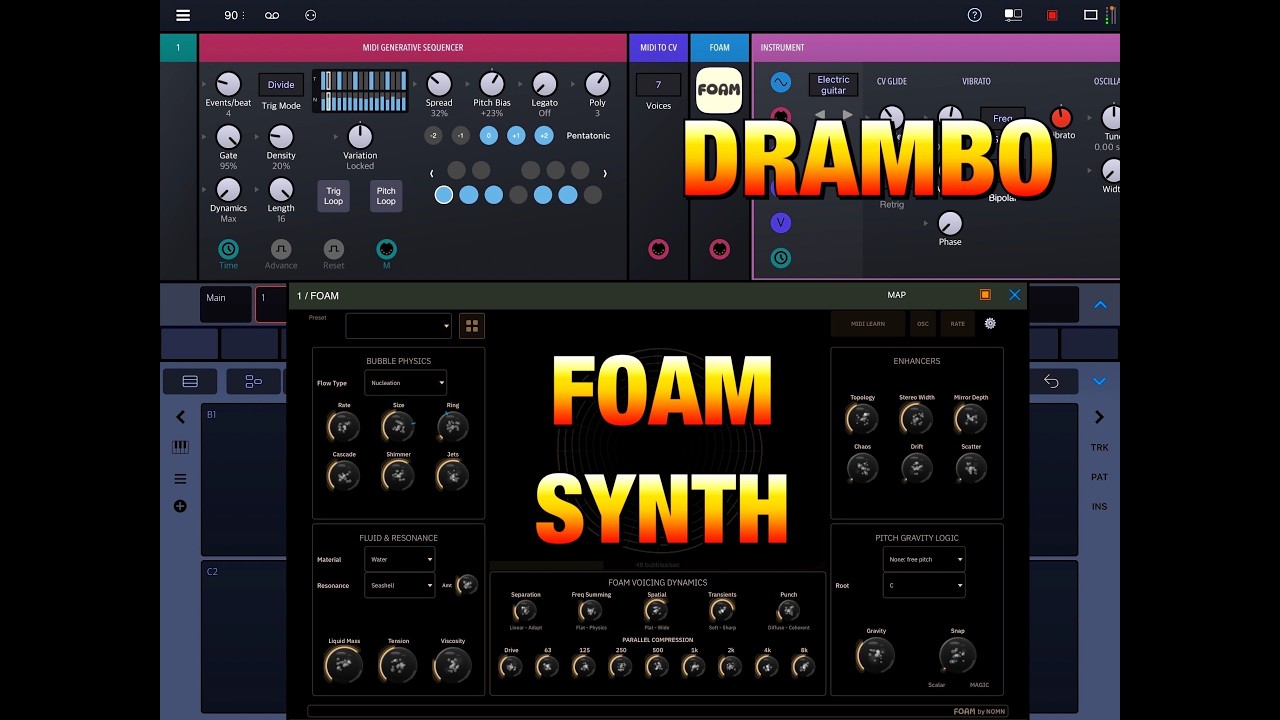This screenshot has width=1280, height=720.
Task: Click the tempo value 90
Action: [x=232, y=15]
